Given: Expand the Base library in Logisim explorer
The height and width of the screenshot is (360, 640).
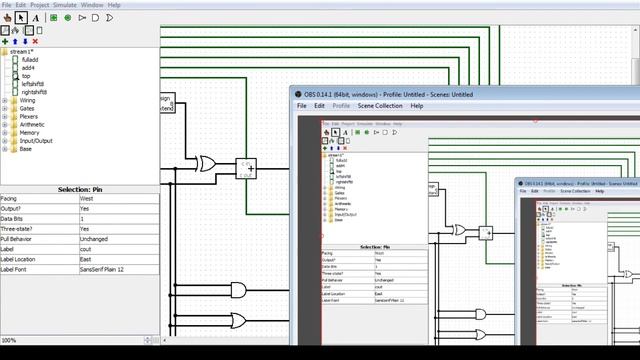Looking at the screenshot, I should pos(5,149).
